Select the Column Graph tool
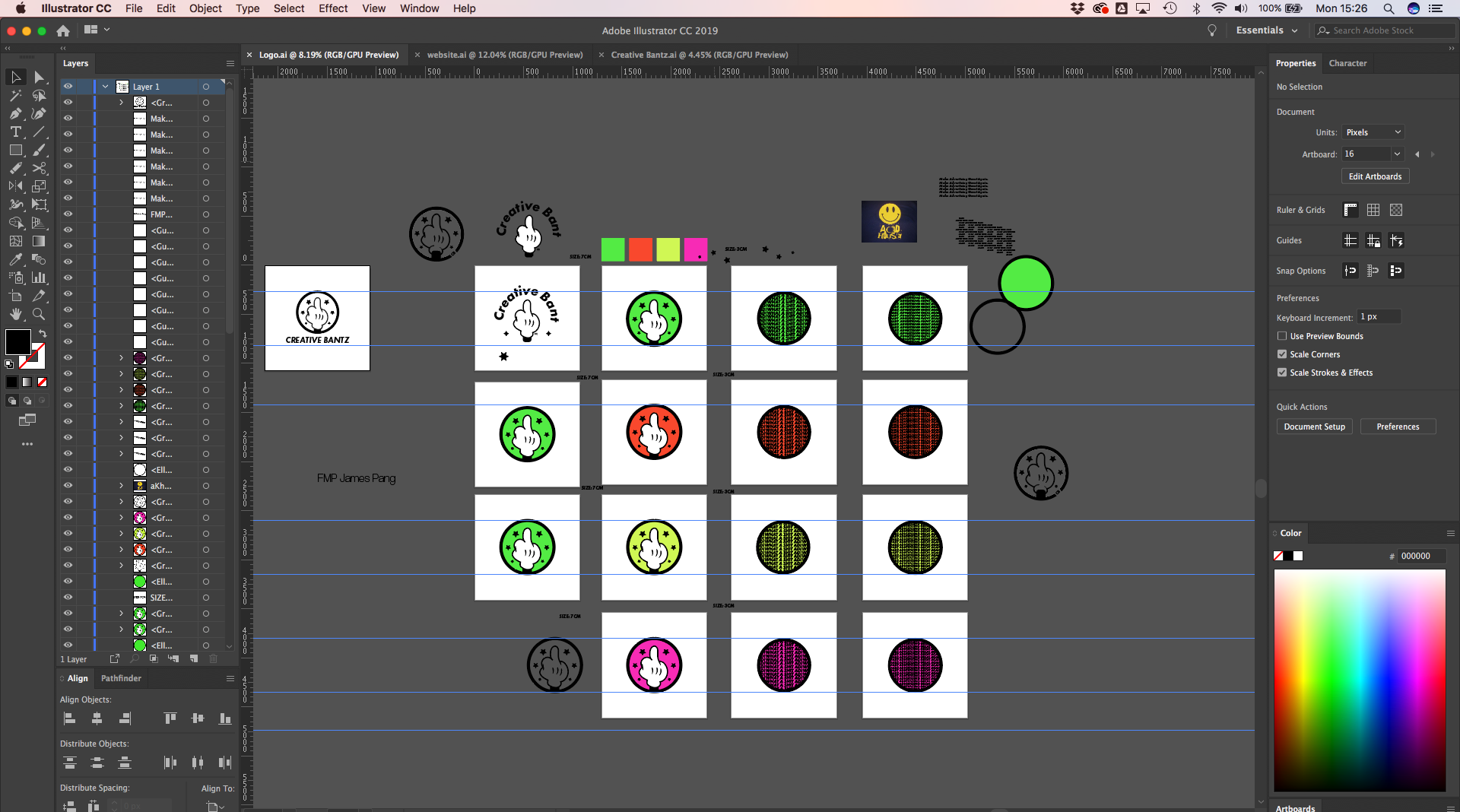Viewport: 1460px width, 812px height. [39, 278]
